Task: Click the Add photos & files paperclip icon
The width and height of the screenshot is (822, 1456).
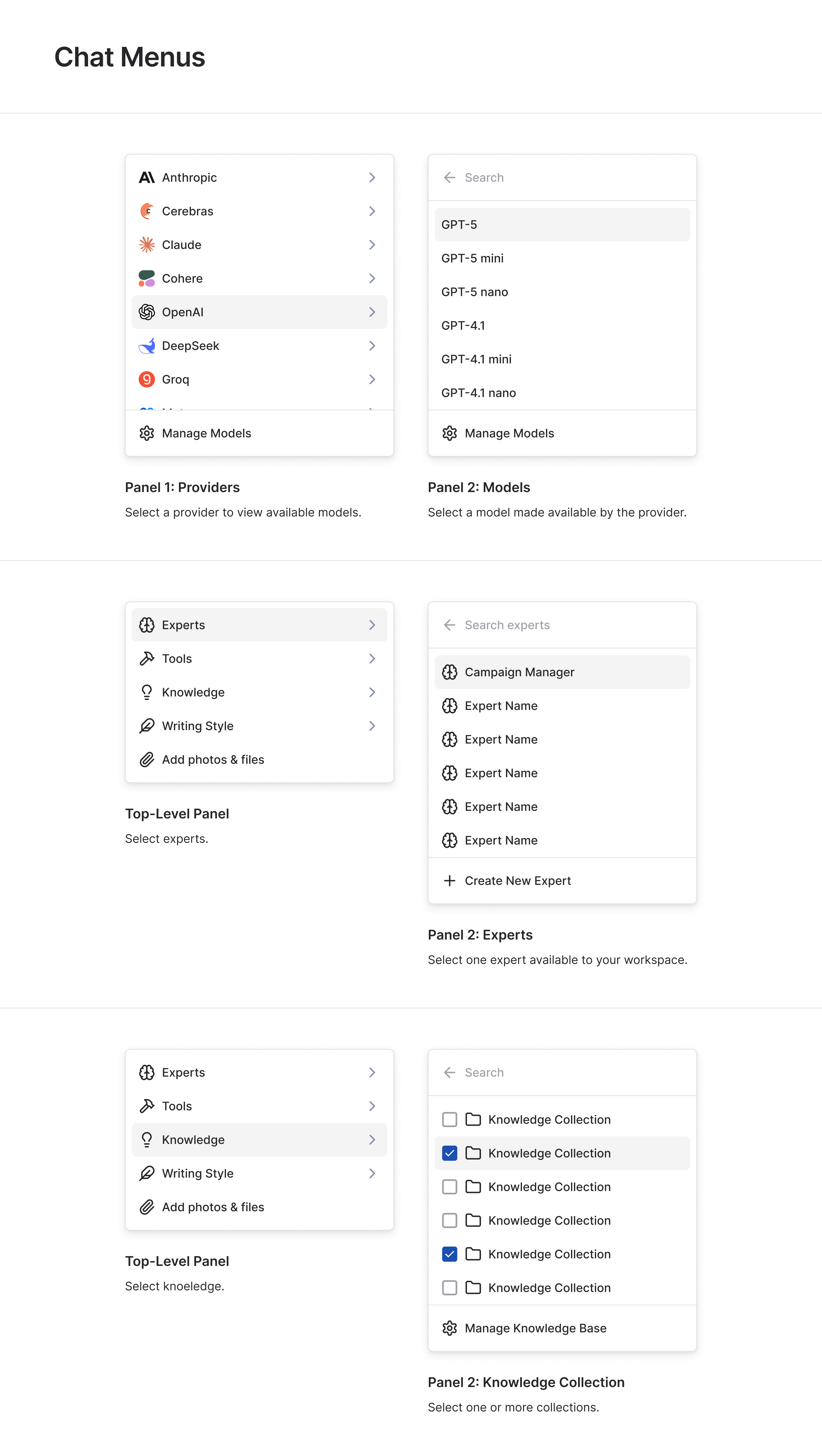Action: point(146,759)
